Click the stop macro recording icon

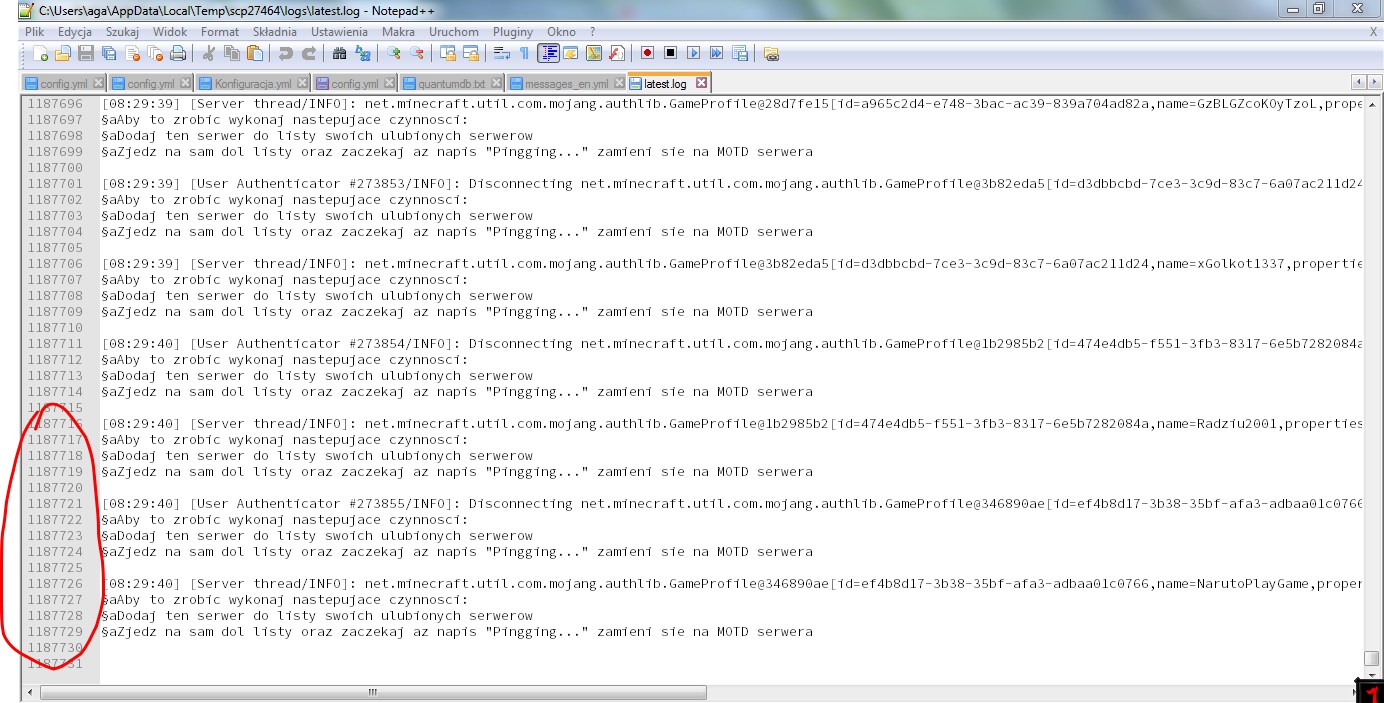tap(670, 53)
